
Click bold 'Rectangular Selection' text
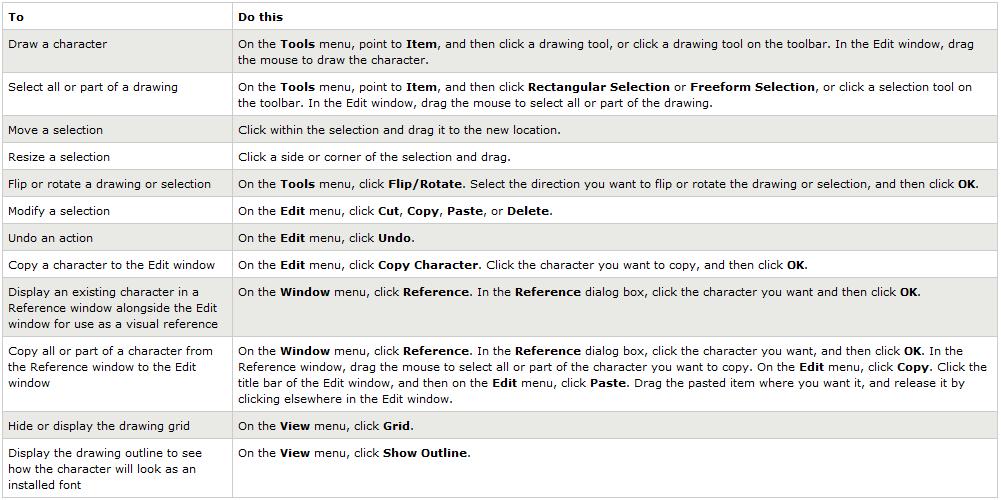pyautogui.click(x=599, y=87)
